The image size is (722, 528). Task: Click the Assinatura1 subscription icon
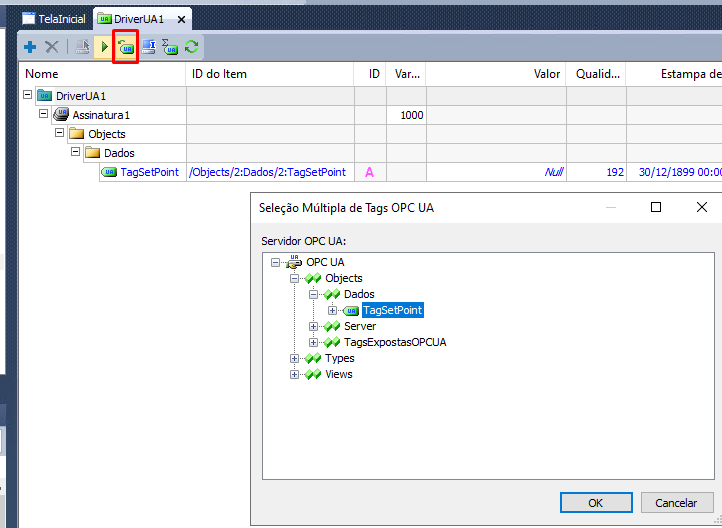coord(61,114)
